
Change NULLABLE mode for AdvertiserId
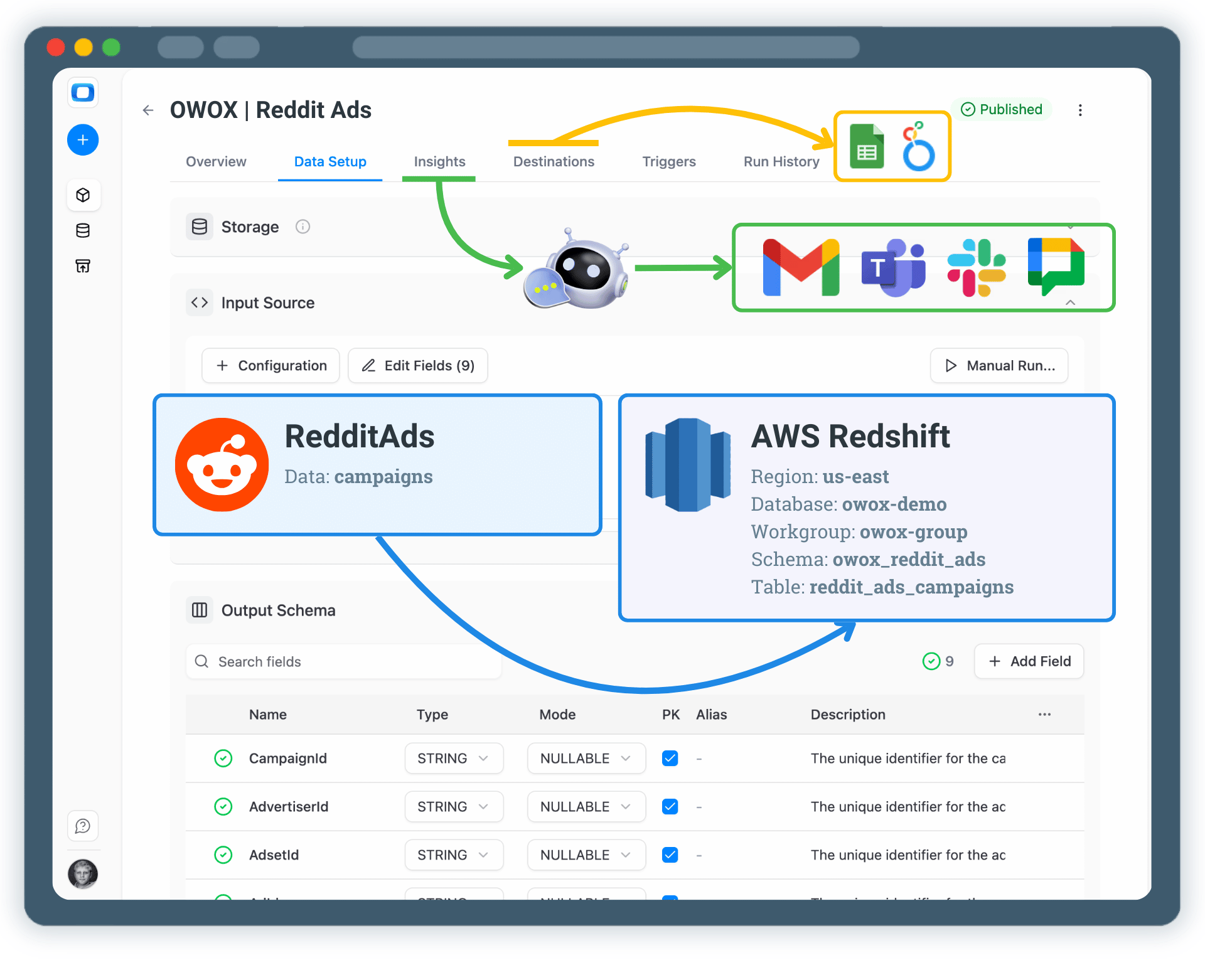click(x=586, y=806)
